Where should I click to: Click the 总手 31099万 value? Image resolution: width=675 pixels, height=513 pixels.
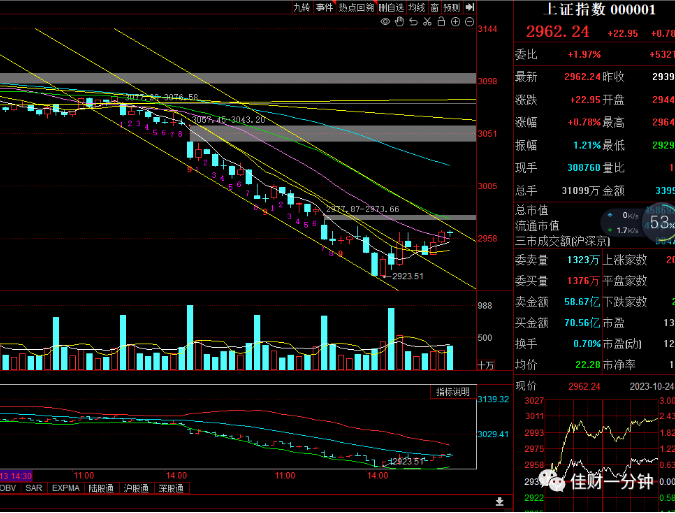click(581, 190)
